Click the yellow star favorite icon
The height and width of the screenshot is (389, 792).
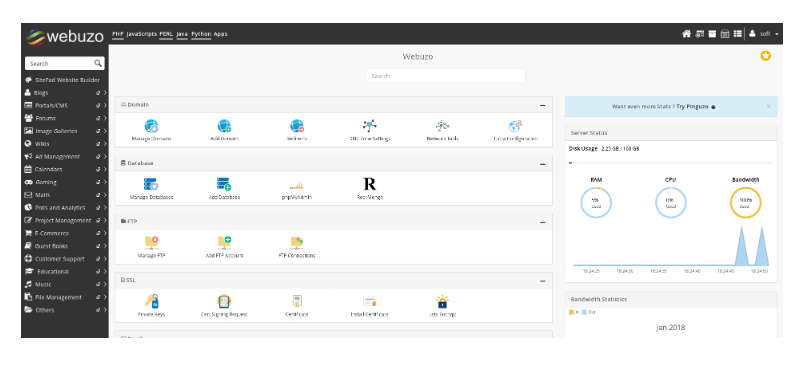tap(766, 56)
